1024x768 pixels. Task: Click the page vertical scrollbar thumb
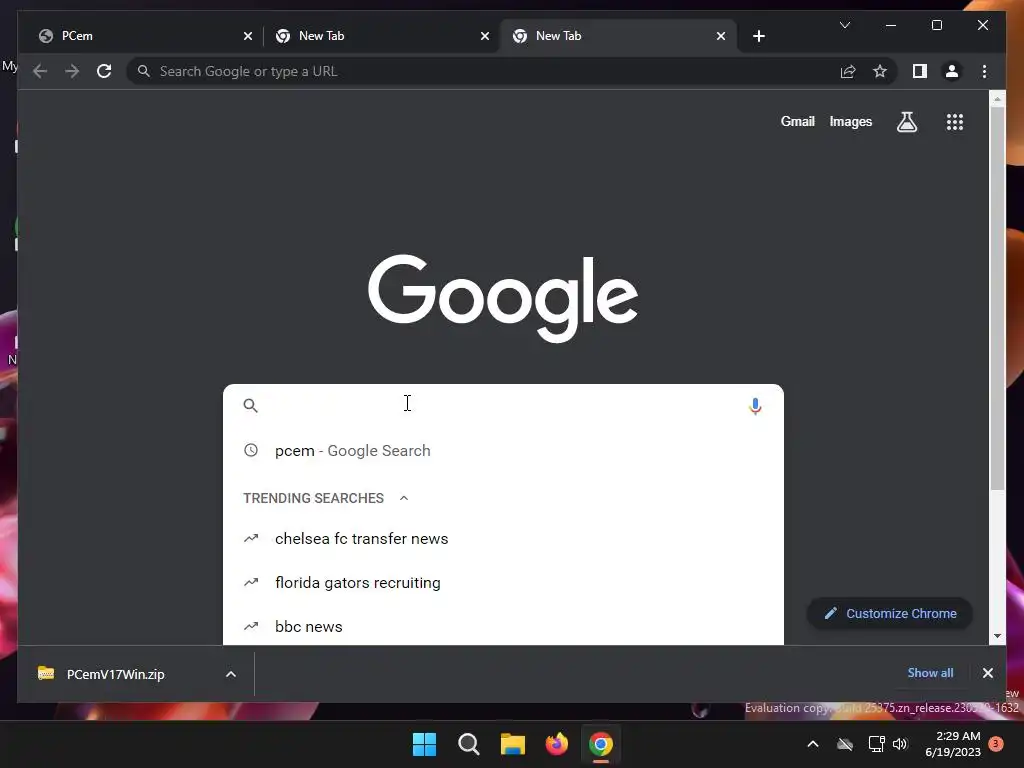[997, 297]
